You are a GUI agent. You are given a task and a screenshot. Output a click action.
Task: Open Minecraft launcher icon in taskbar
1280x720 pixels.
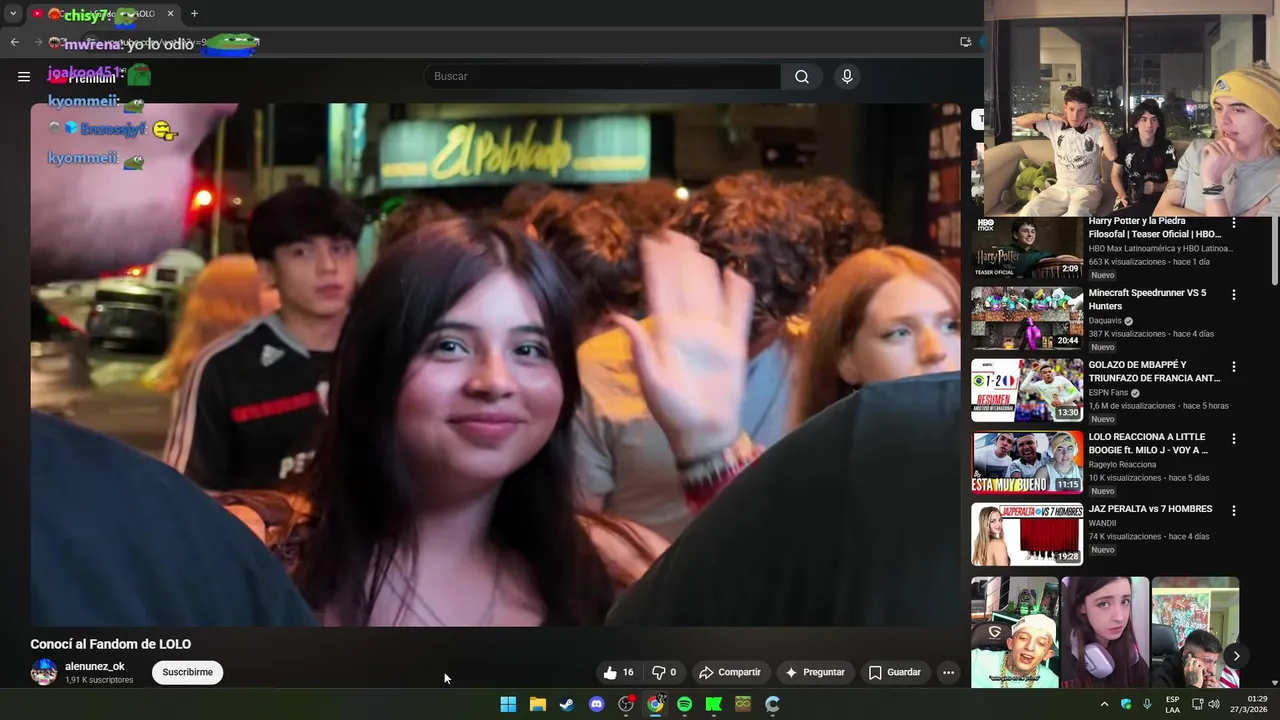click(743, 704)
